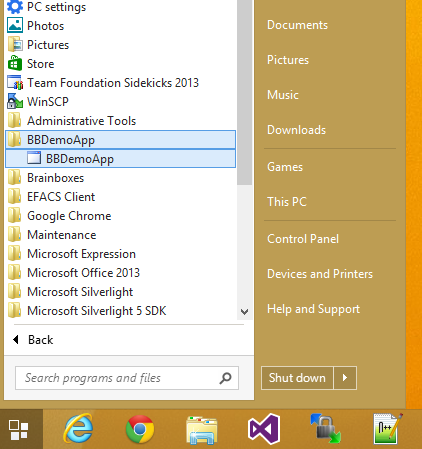Expand the Microsoft Office 2013 folder
Image resolution: width=422 pixels, height=449 pixels.
coord(74,273)
